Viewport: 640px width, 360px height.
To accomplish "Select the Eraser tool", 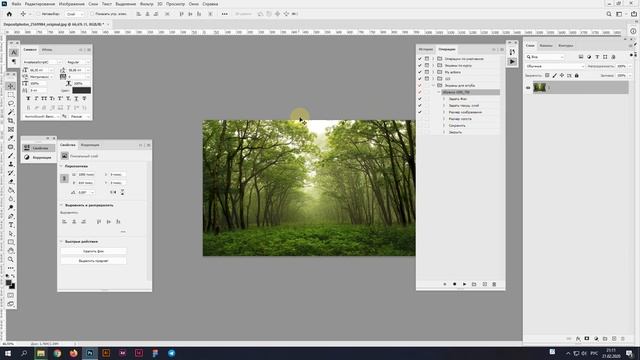I will (x=11, y=182).
